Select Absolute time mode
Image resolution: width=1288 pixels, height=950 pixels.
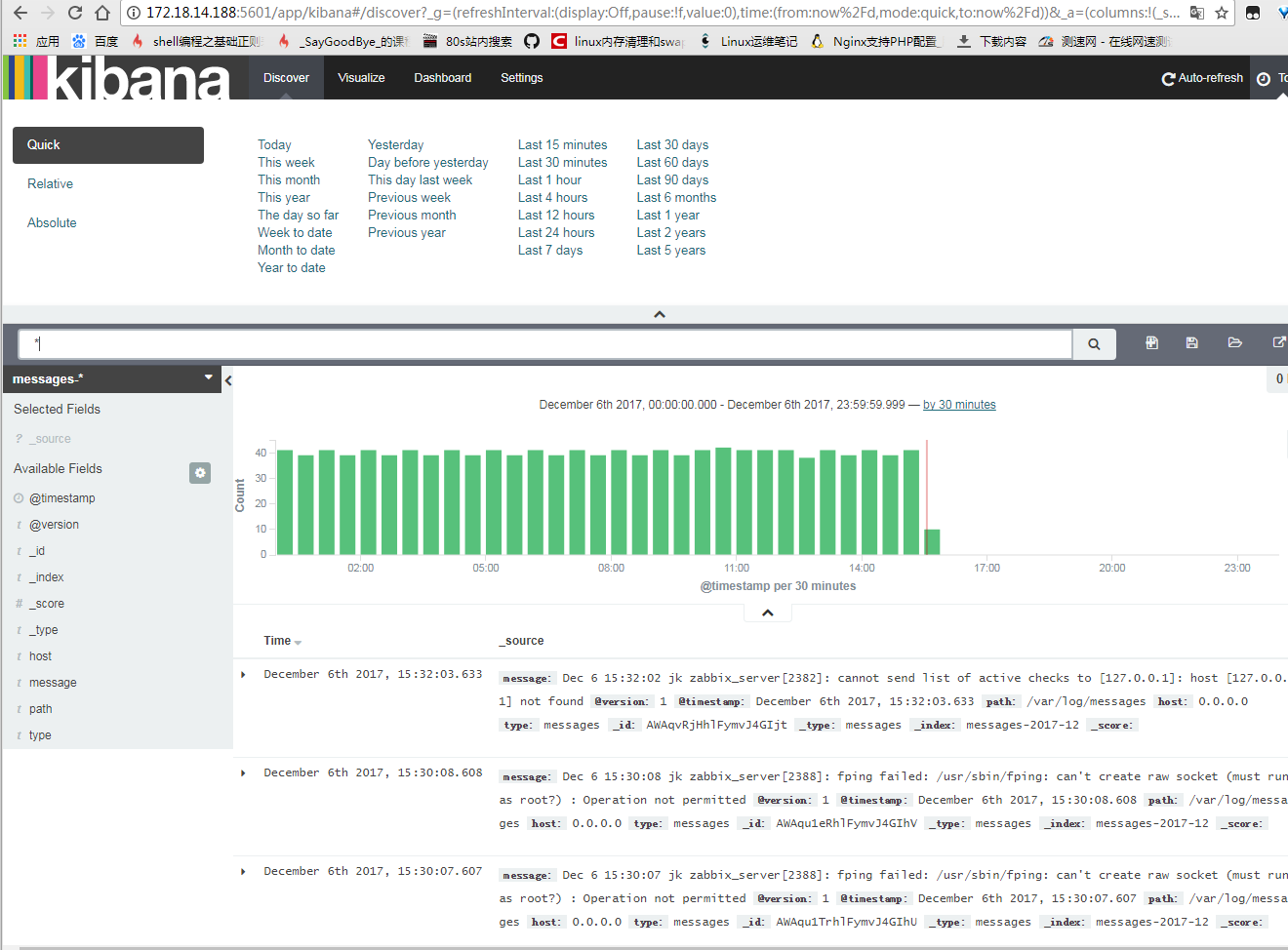pos(52,223)
